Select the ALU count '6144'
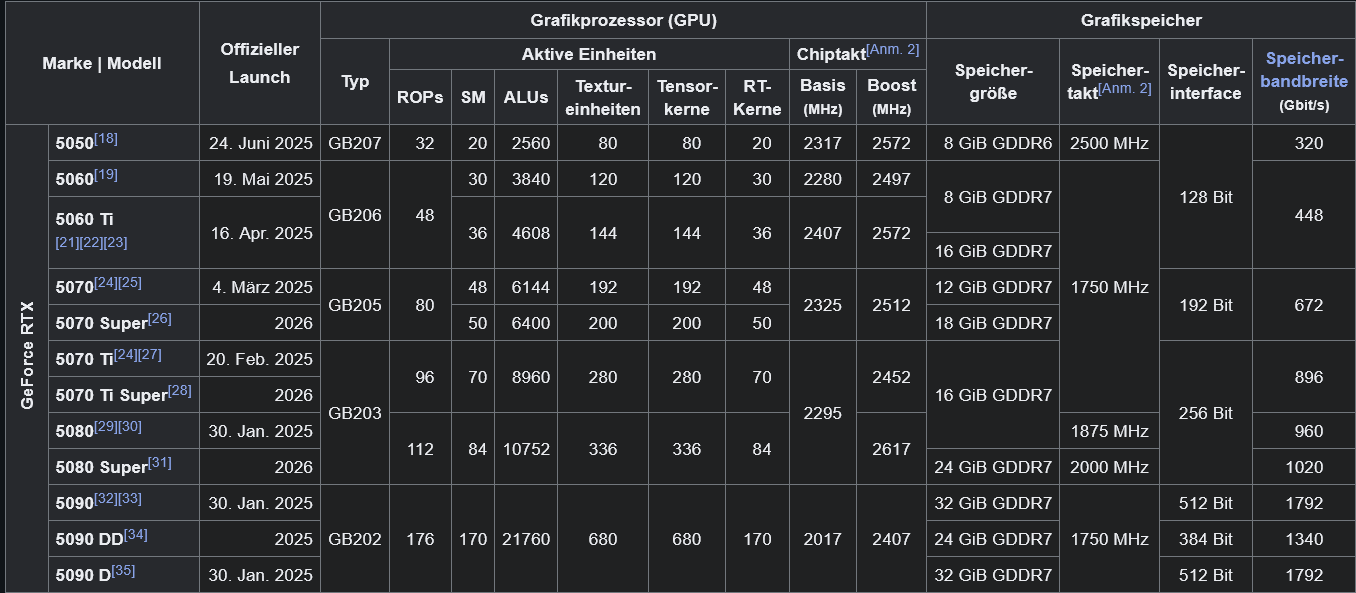 531,287
